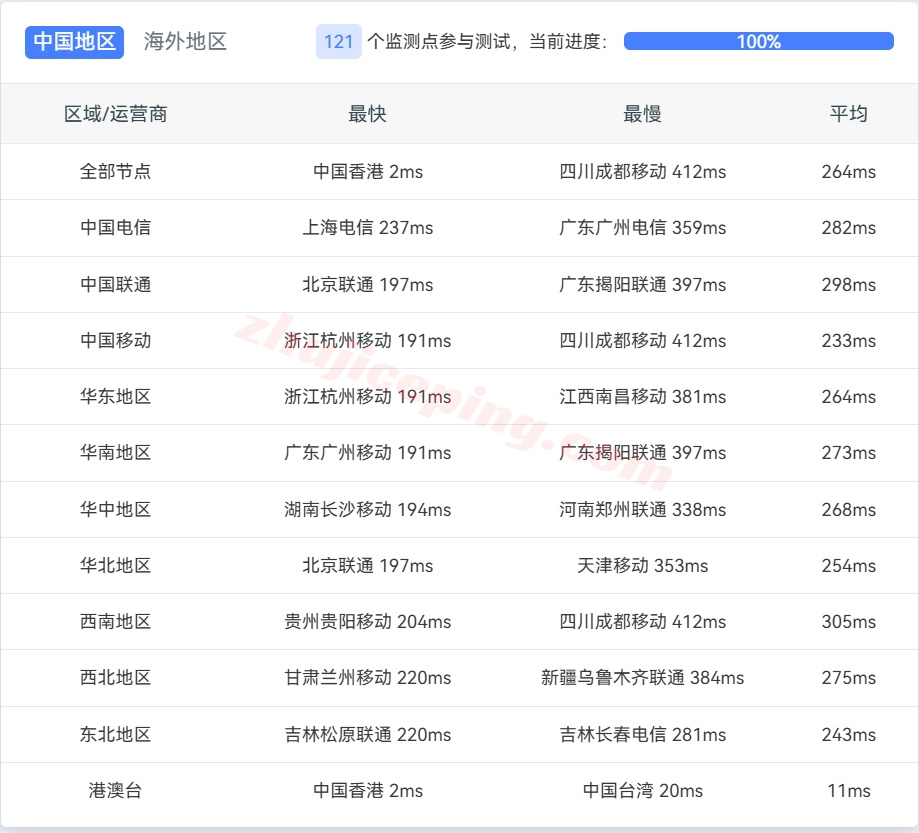Select the 东北地区 row label
919x833 pixels.
(115, 735)
